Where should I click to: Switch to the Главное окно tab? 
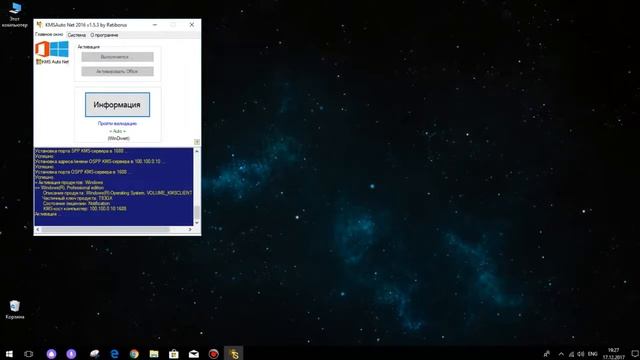click(49, 35)
